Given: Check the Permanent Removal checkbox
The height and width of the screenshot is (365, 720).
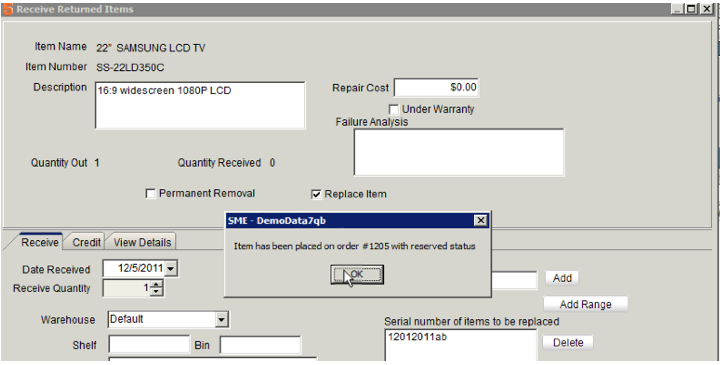Looking at the screenshot, I should pos(150,194).
